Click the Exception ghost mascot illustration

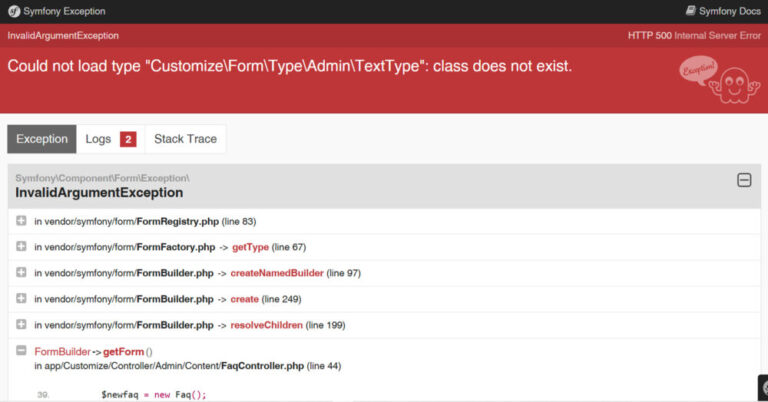tap(720, 80)
